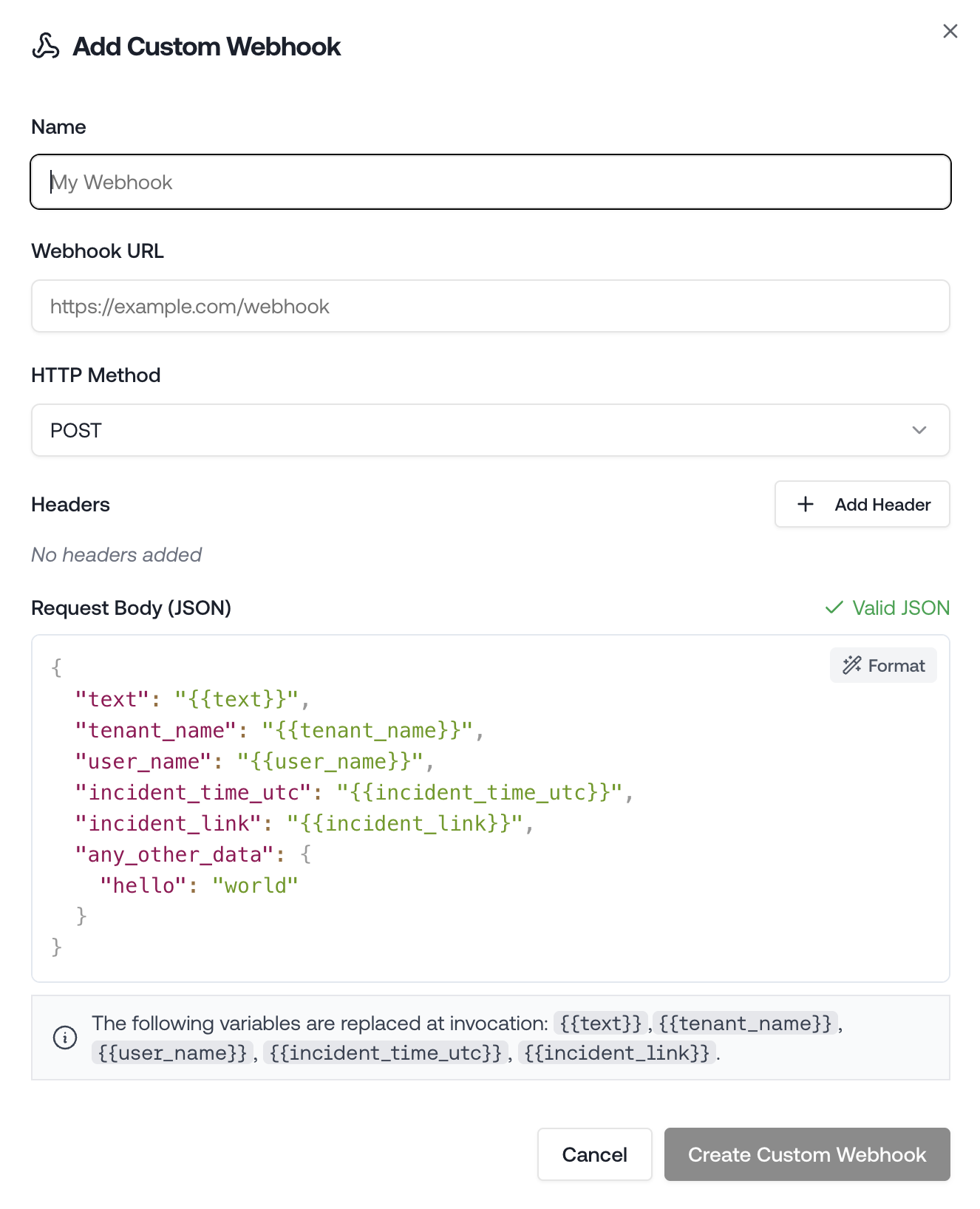Click the green Valid JSON checkmark

[834, 607]
